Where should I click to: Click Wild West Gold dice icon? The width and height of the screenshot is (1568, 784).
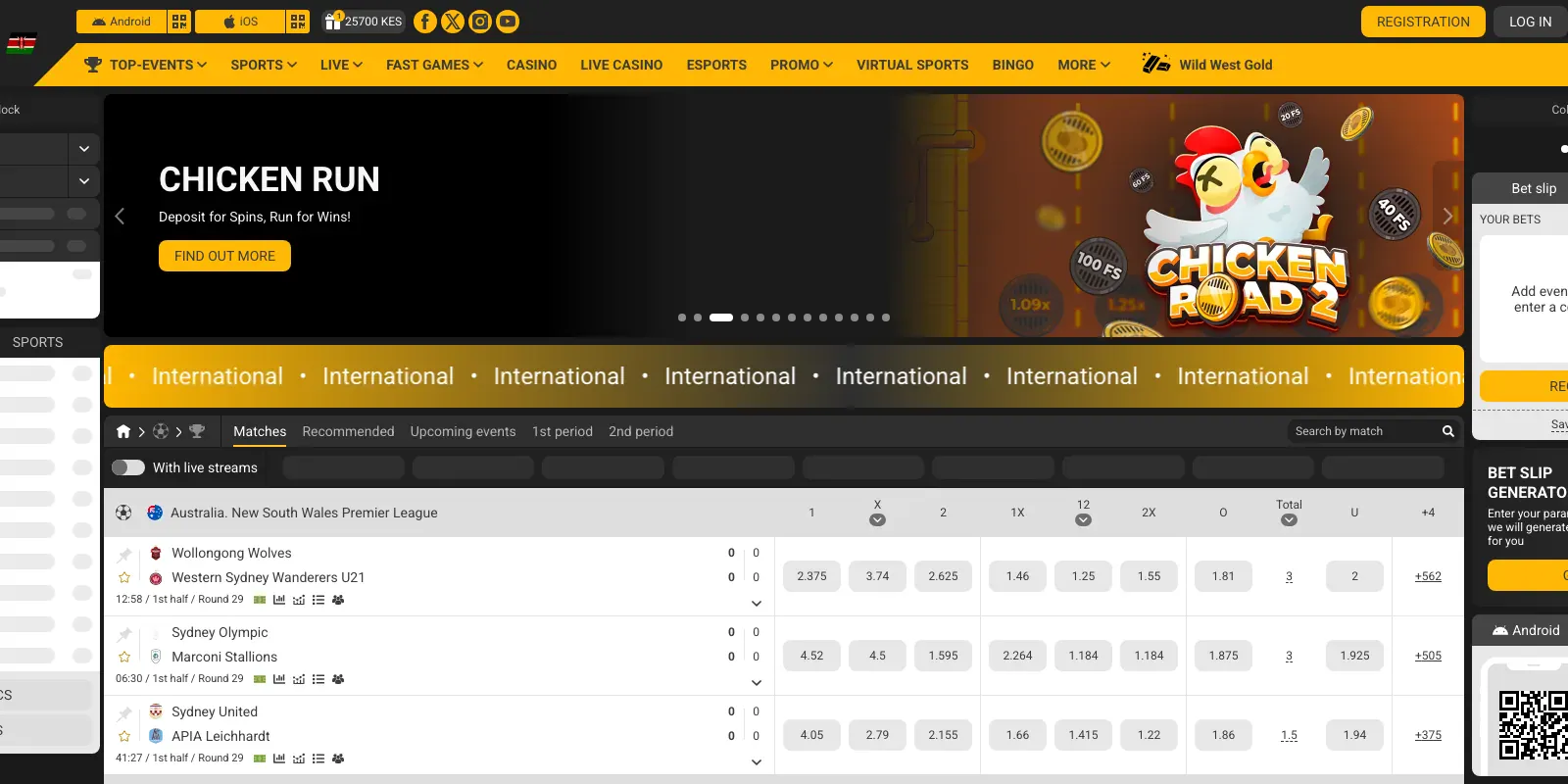1155,65
